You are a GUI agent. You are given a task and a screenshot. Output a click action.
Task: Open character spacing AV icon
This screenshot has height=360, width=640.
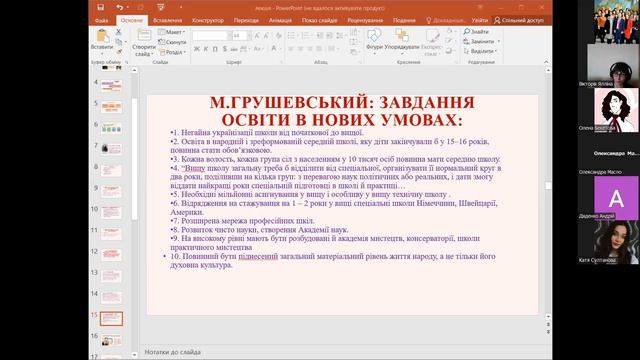(x=244, y=49)
